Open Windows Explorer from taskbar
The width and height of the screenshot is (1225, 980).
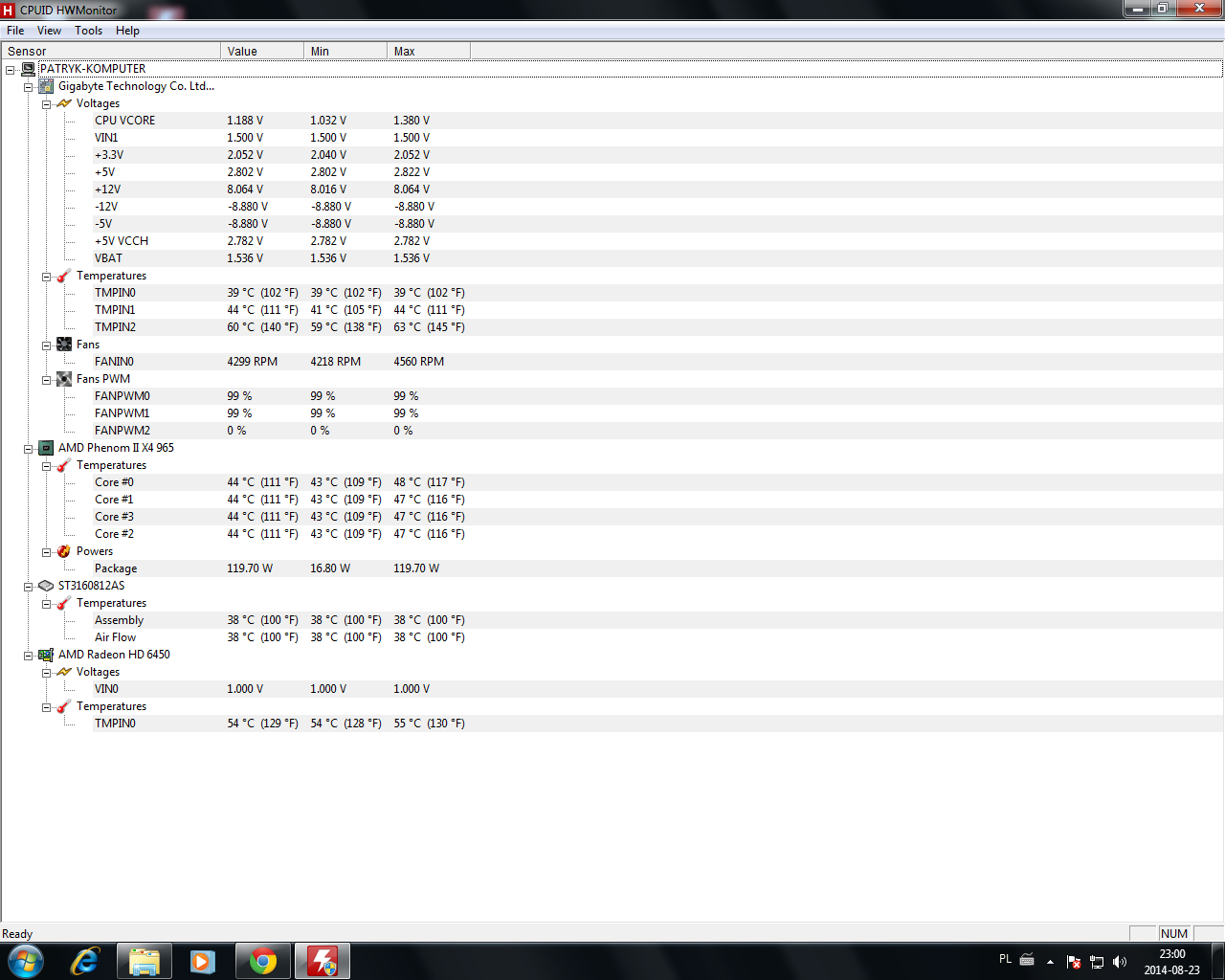tap(145, 961)
